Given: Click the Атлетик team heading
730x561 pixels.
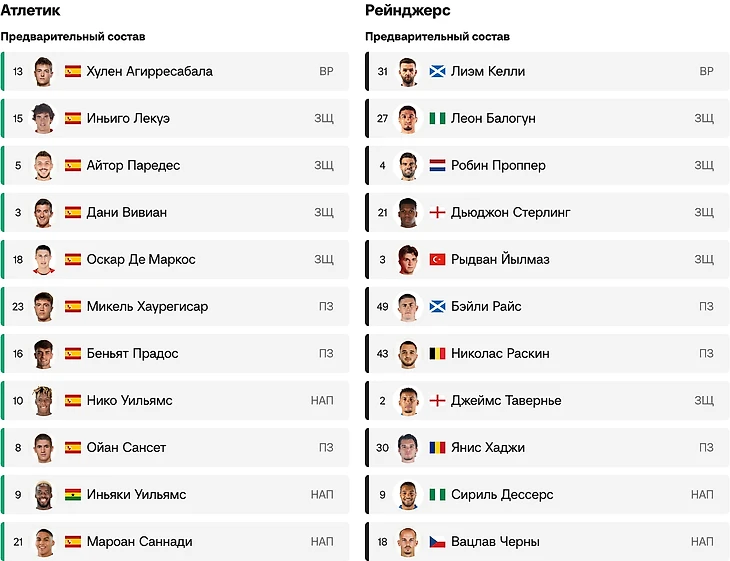Looking at the screenshot, I should click(30, 10).
